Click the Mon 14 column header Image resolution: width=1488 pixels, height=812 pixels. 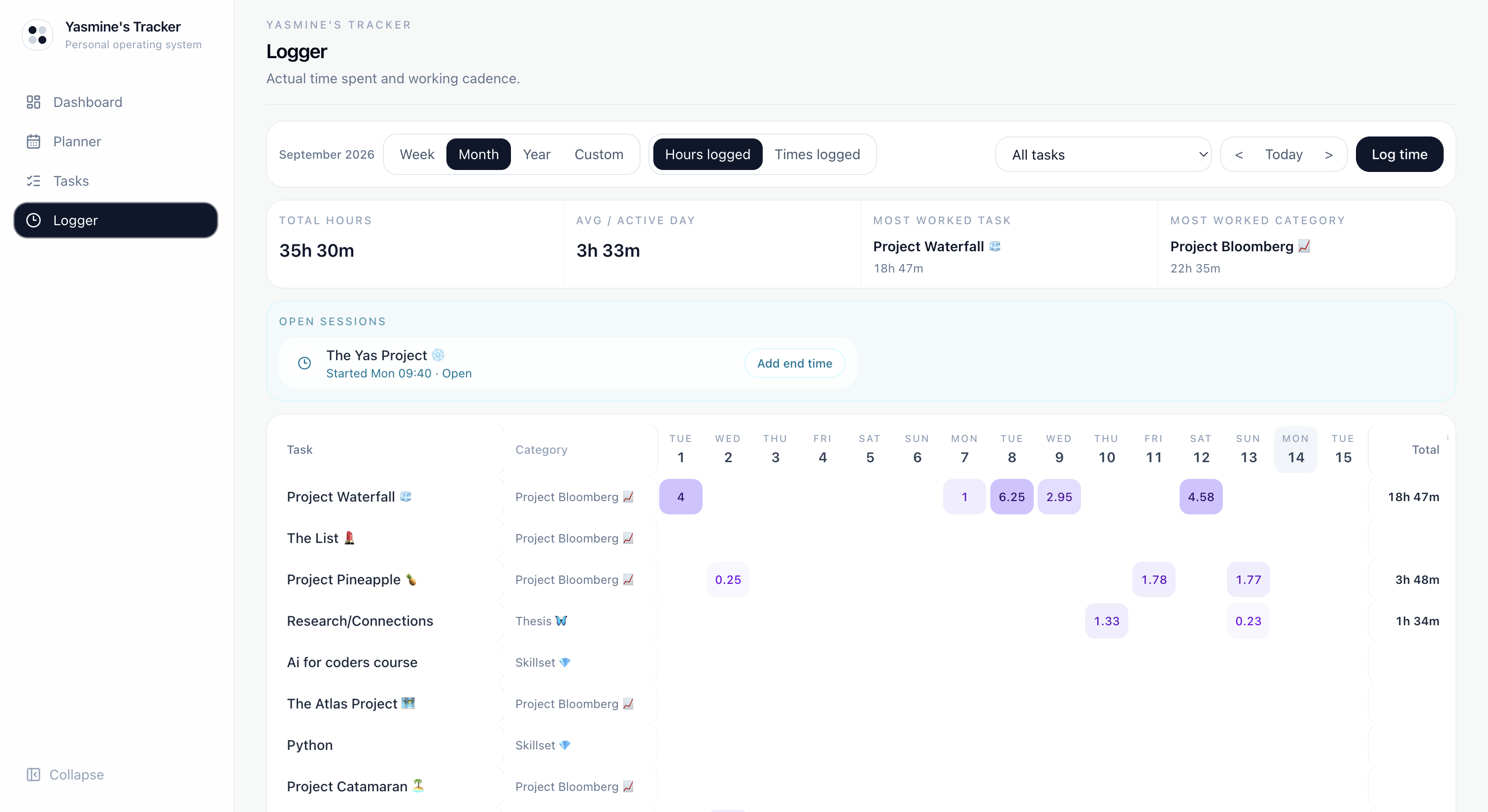click(x=1296, y=449)
